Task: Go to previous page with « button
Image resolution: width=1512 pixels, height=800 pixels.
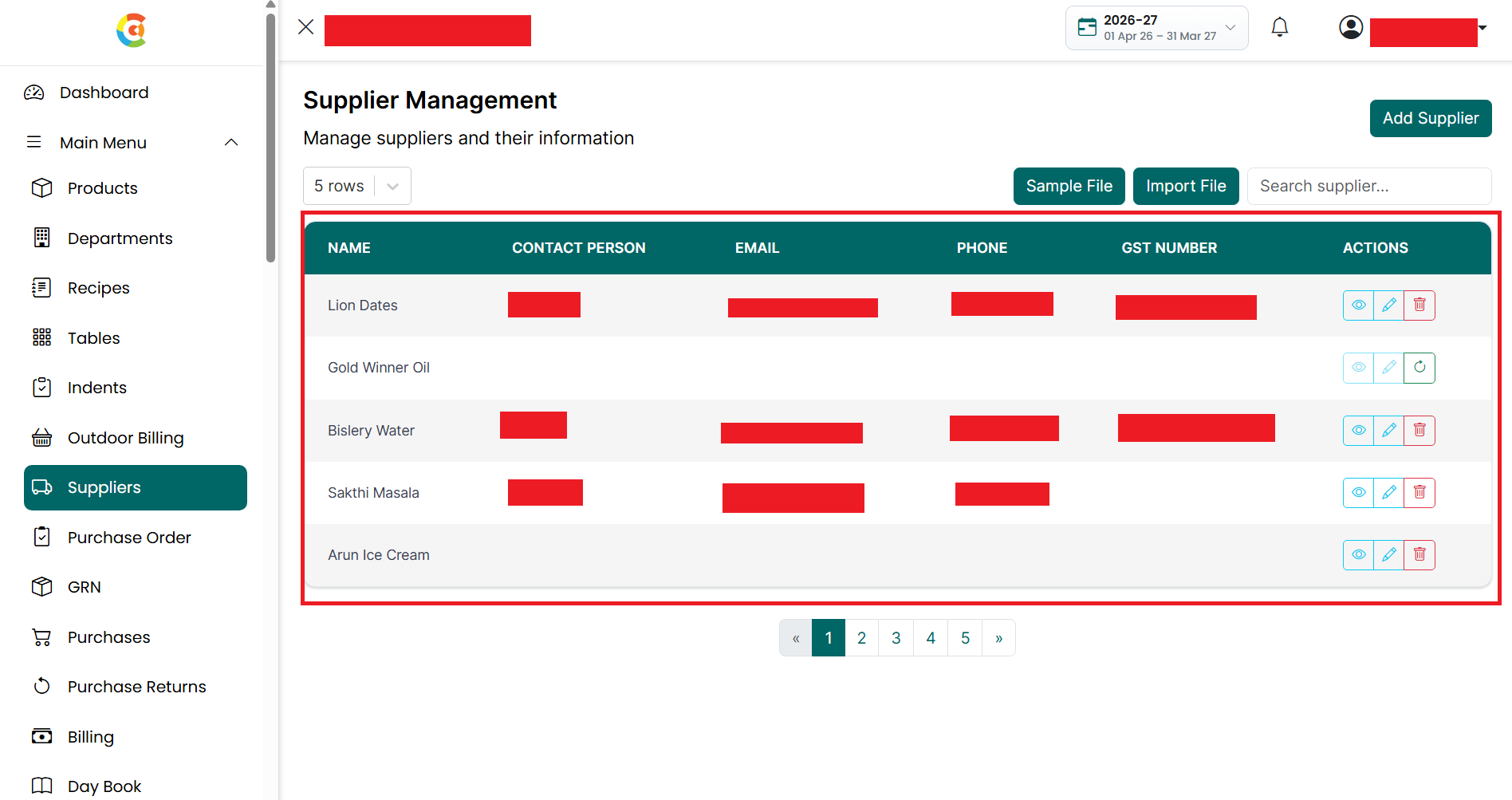Action: [796, 638]
